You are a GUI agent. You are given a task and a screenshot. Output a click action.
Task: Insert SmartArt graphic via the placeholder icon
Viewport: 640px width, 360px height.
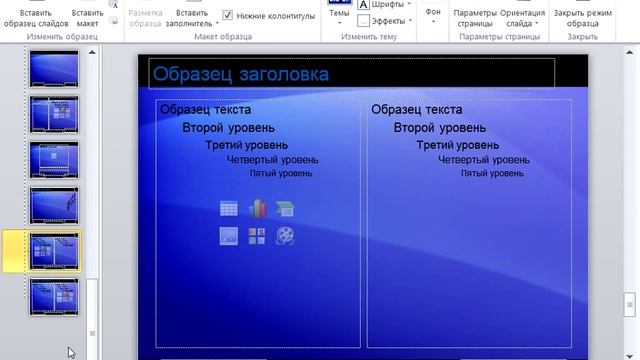click(285, 209)
